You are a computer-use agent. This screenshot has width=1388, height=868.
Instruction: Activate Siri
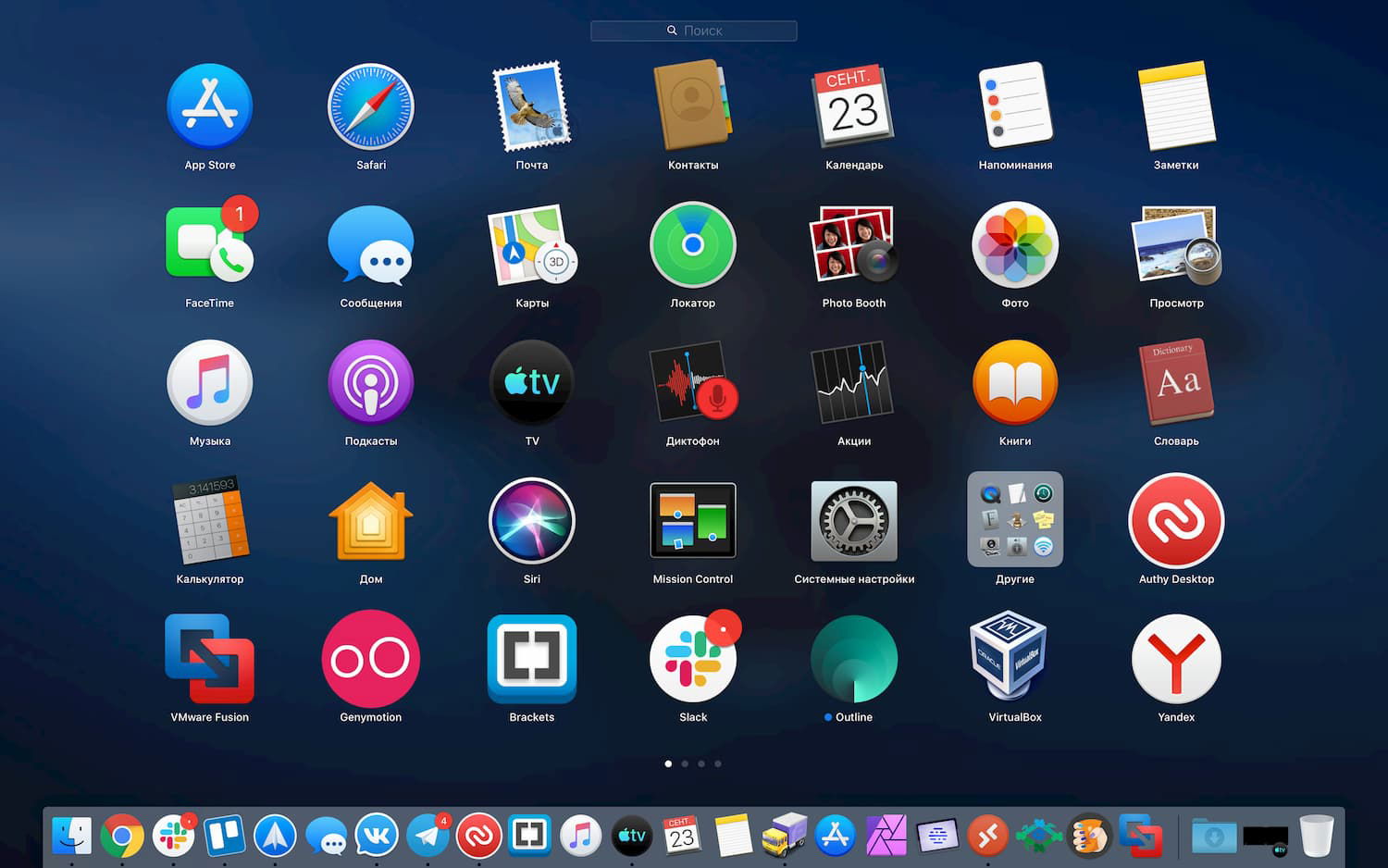(x=531, y=520)
